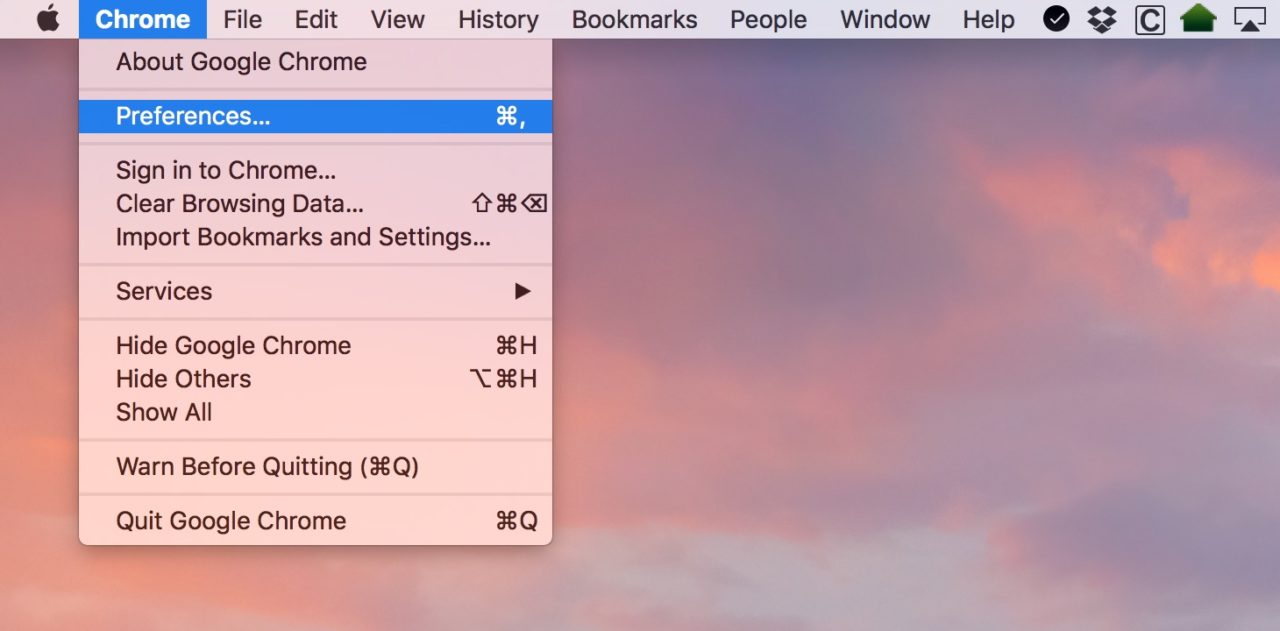Toggle Warn Before Quitting option
The height and width of the screenshot is (631, 1280).
(x=315, y=466)
